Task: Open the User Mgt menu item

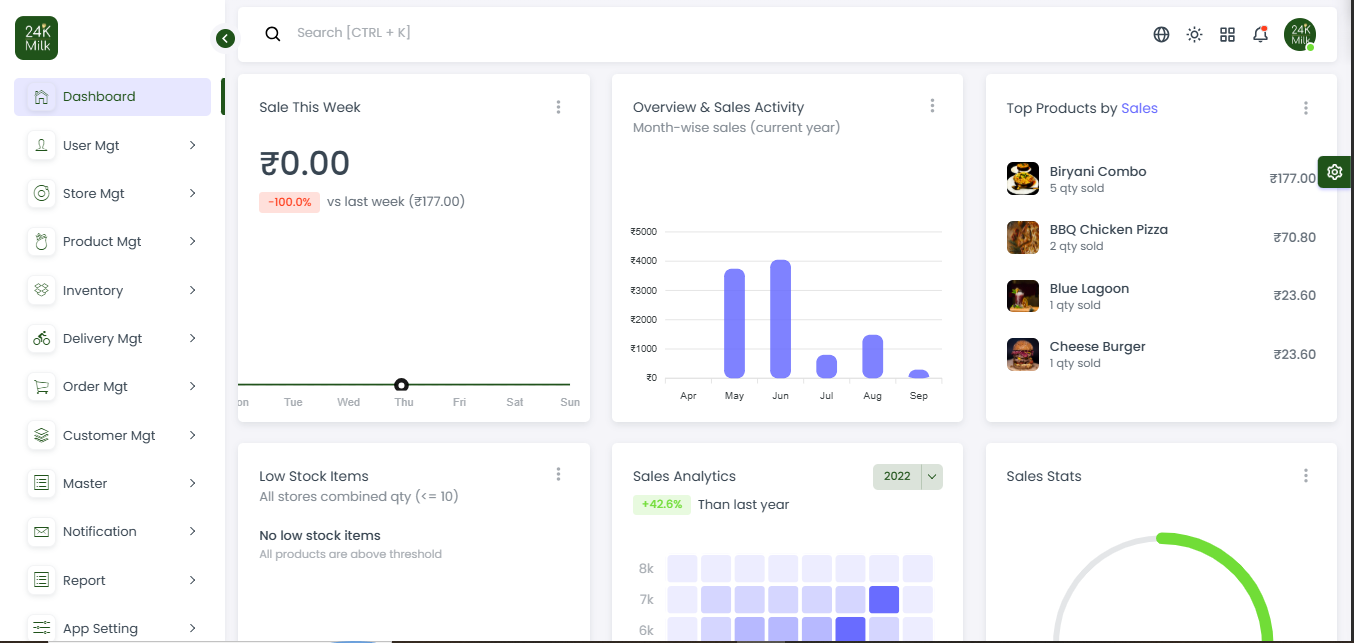Action: click(112, 145)
